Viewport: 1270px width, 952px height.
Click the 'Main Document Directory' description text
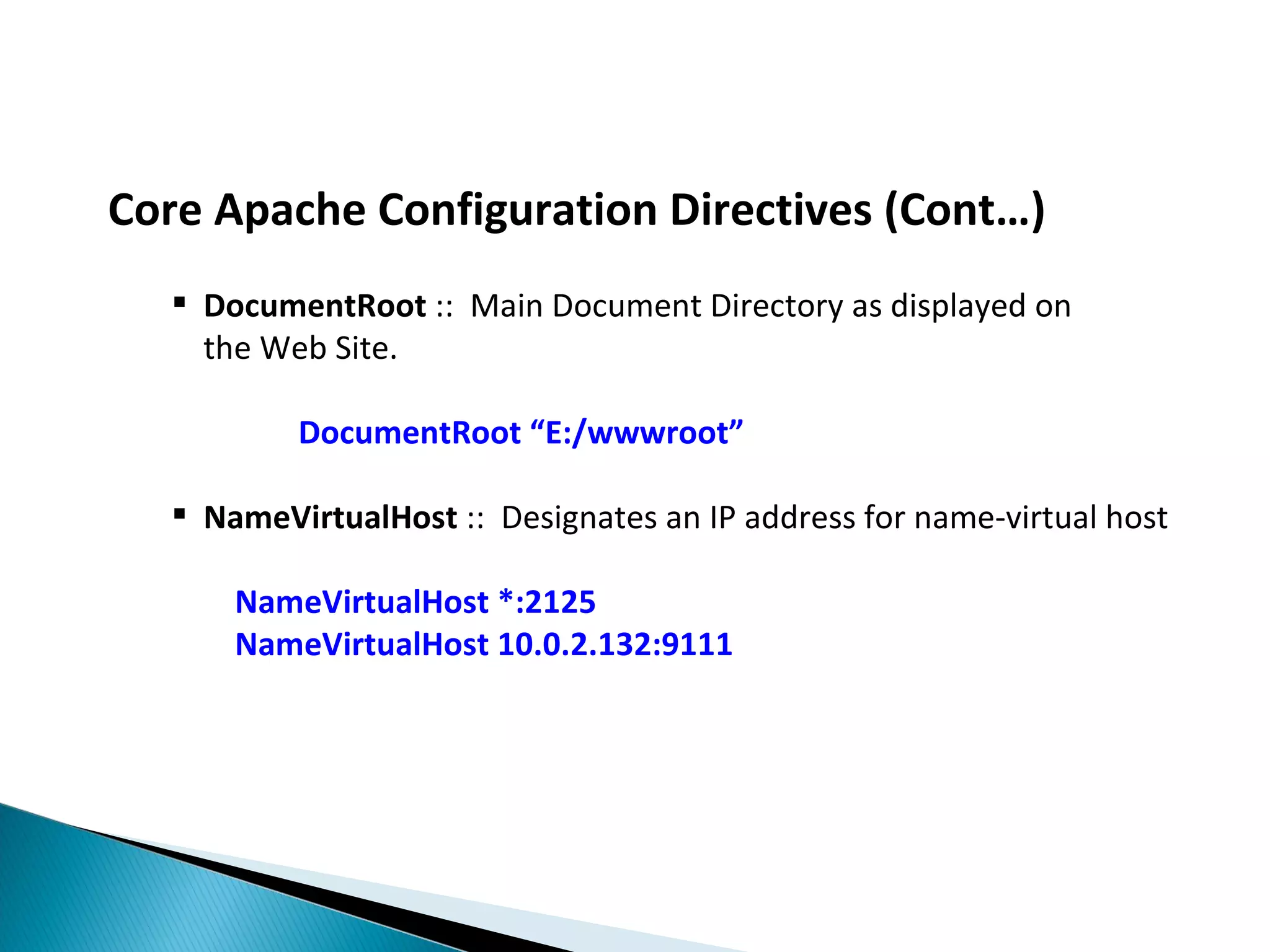tap(656, 306)
